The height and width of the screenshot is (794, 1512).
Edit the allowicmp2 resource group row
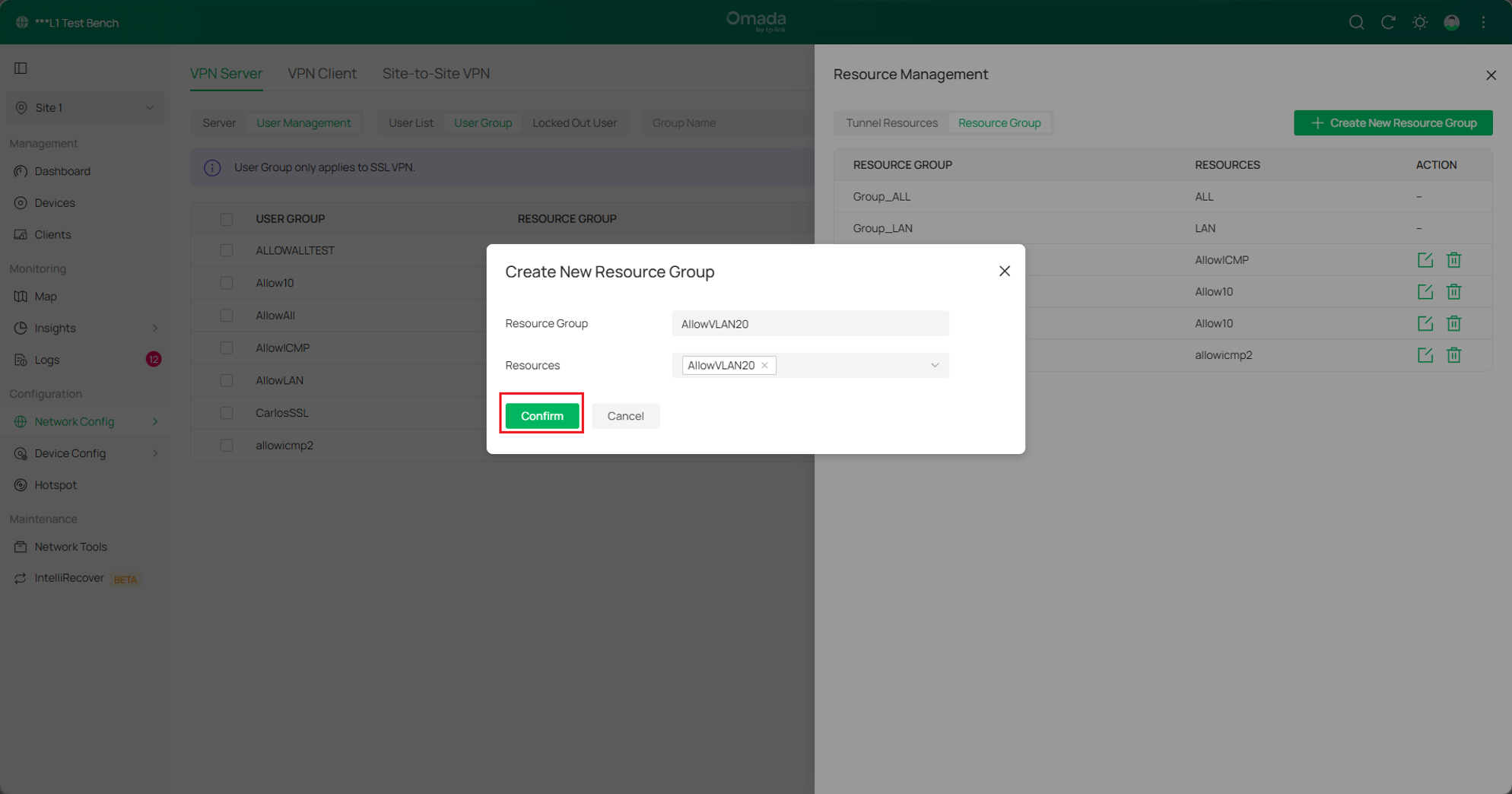tap(1425, 355)
